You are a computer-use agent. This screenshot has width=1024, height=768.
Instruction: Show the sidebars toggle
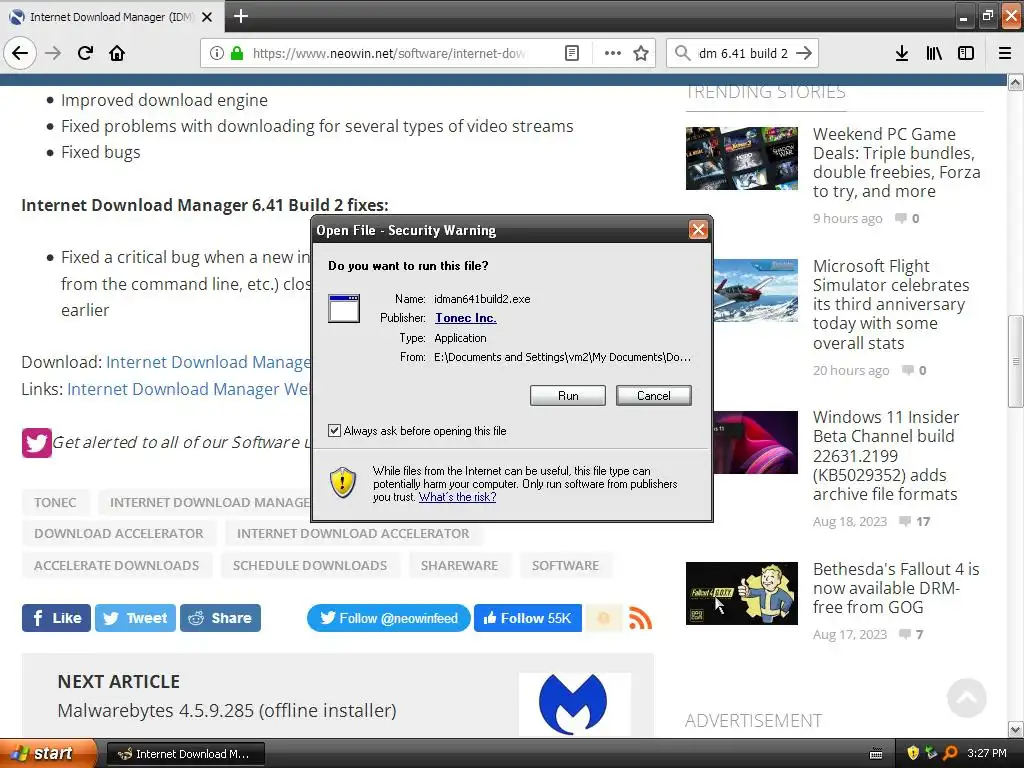966,53
